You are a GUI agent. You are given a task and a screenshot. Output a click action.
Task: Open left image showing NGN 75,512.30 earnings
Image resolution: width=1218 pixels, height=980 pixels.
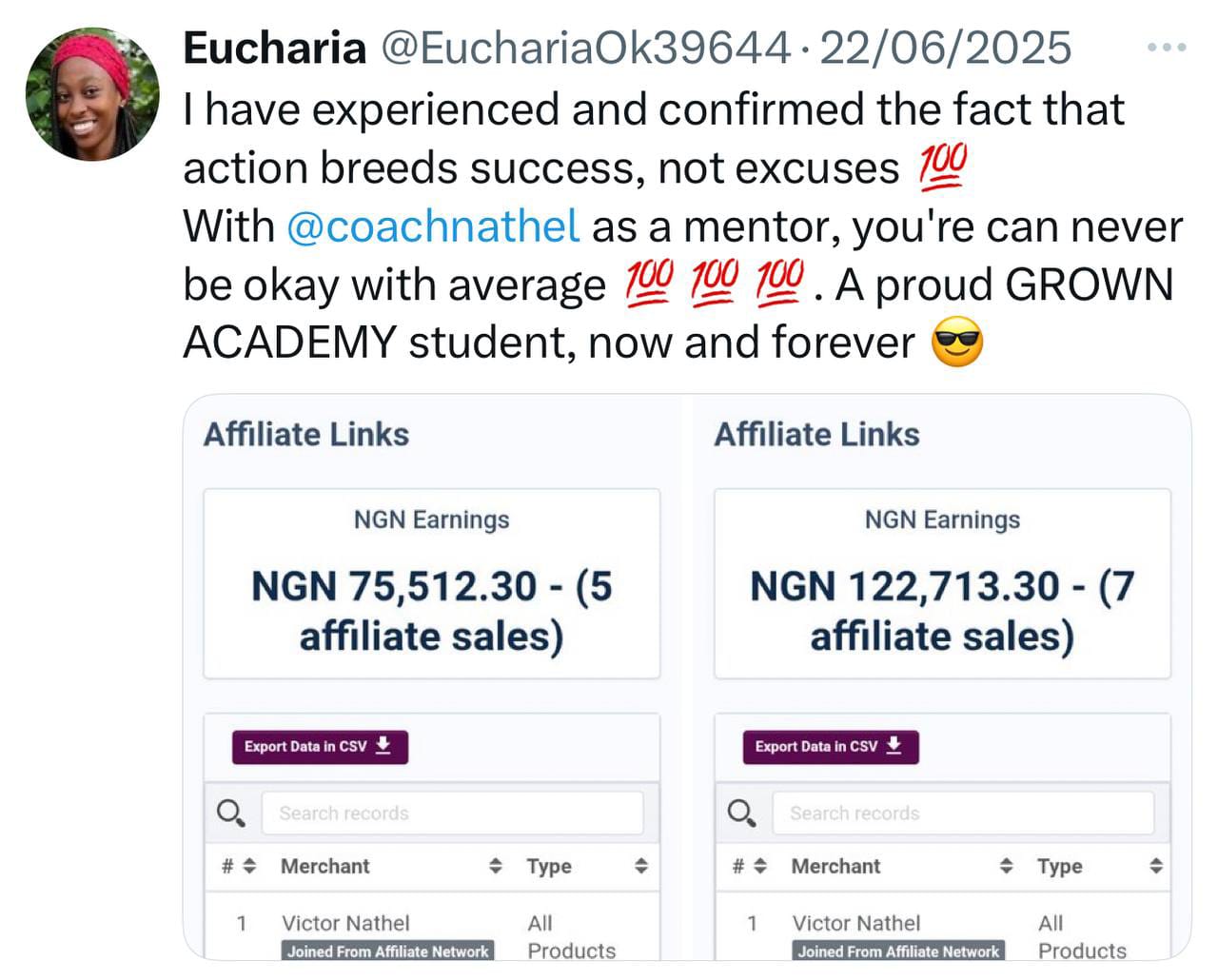[x=432, y=677]
